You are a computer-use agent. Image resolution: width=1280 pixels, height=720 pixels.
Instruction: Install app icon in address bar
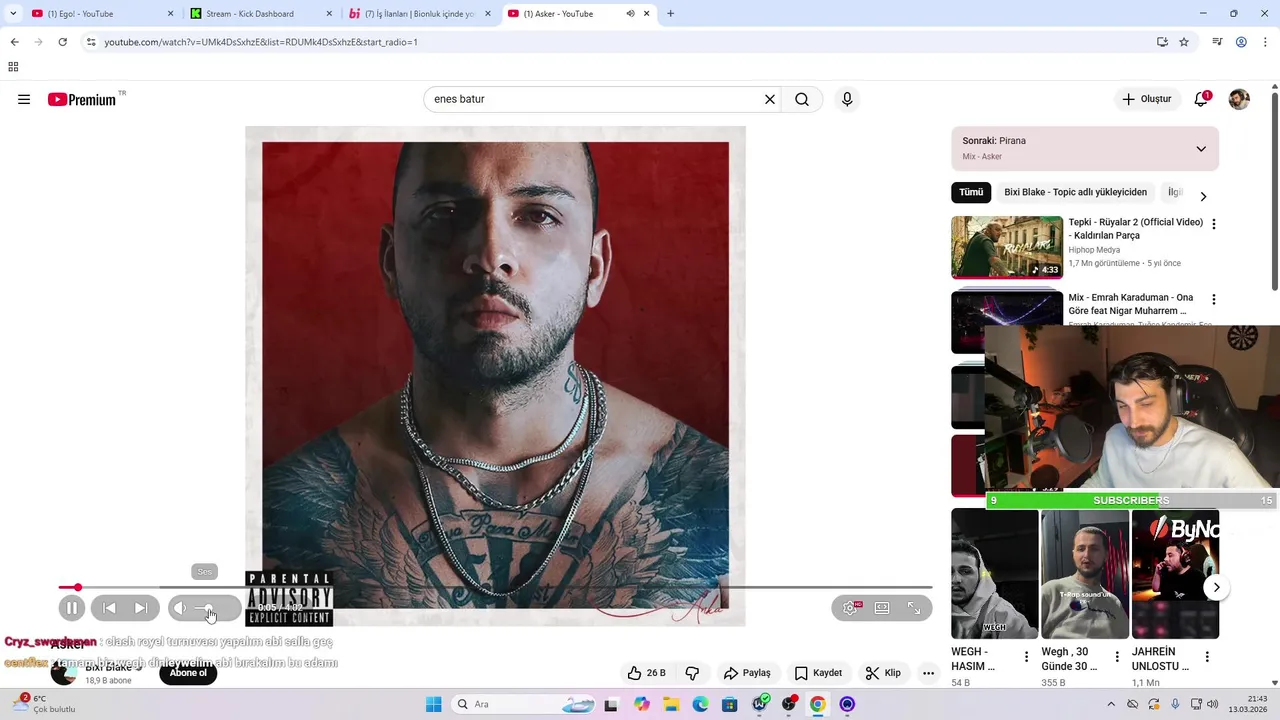pos(1162,42)
